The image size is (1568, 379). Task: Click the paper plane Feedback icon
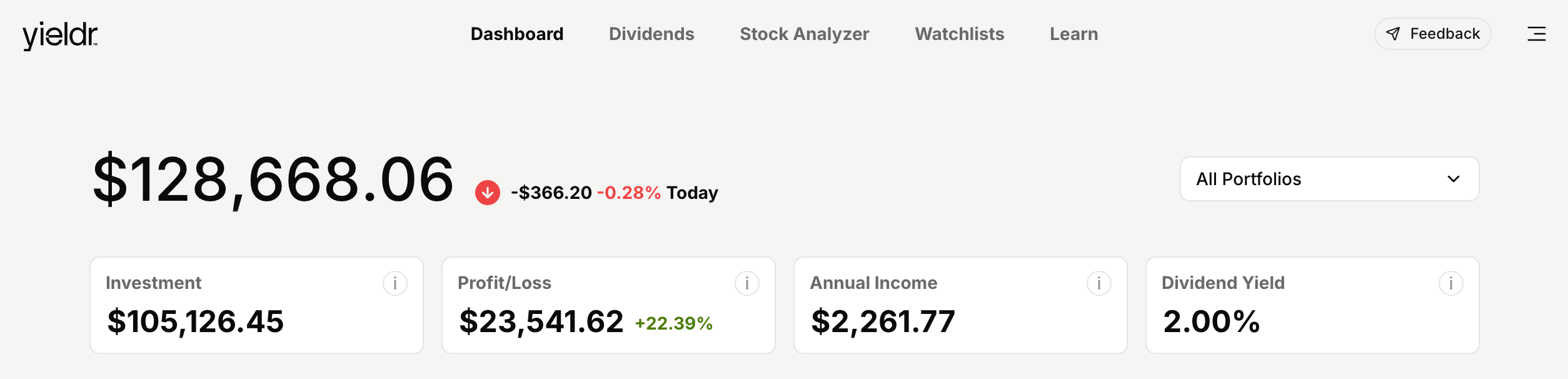click(1393, 34)
